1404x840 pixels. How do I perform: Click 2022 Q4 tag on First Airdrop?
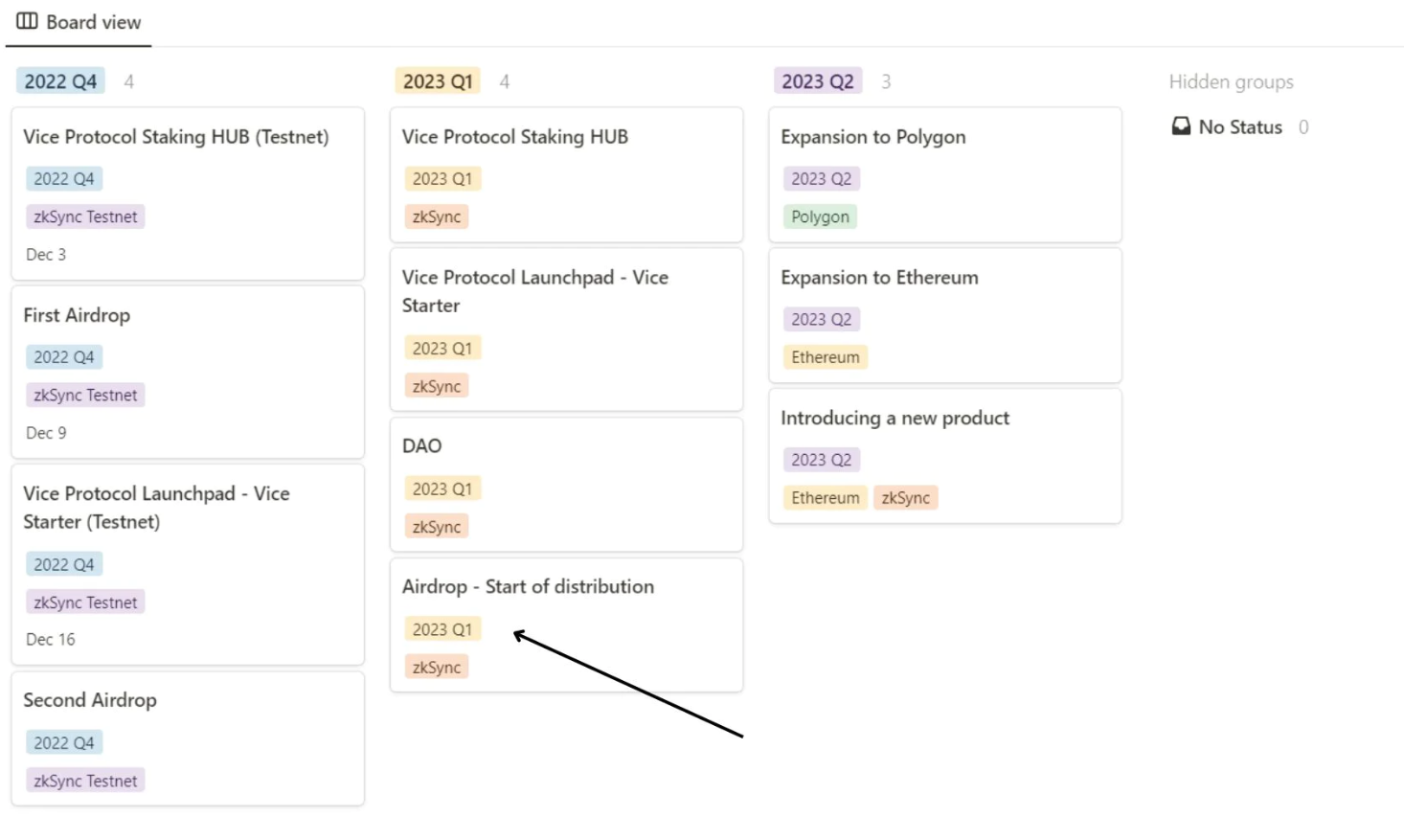coord(64,357)
